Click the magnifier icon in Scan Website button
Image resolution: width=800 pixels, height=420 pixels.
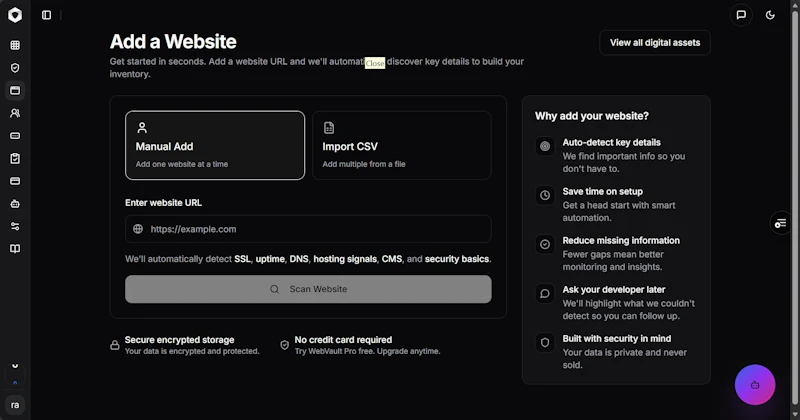(x=274, y=289)
